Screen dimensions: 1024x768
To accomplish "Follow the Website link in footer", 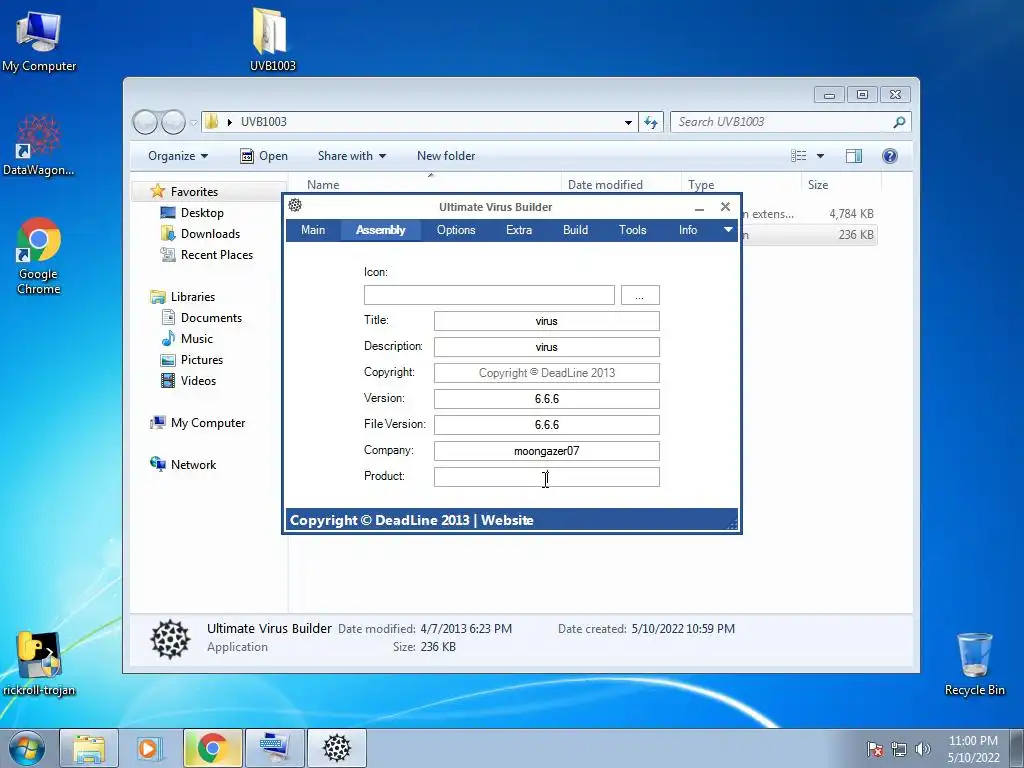I will point(507,520).
